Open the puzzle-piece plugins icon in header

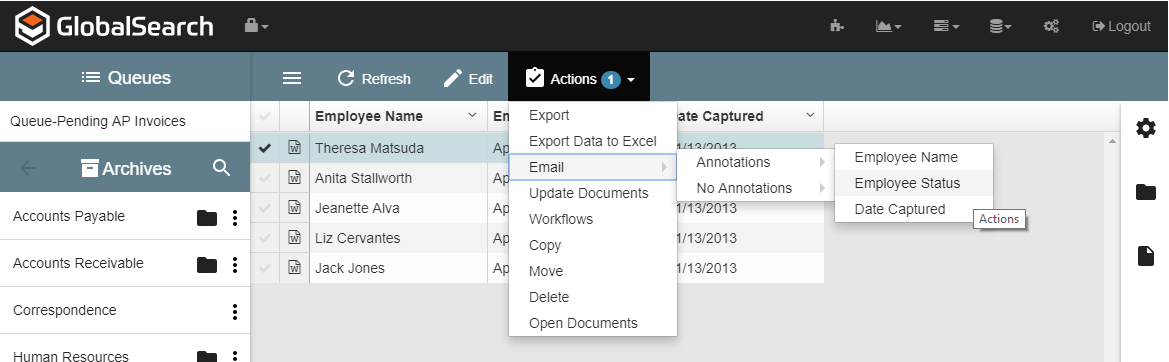pos(836,26)
